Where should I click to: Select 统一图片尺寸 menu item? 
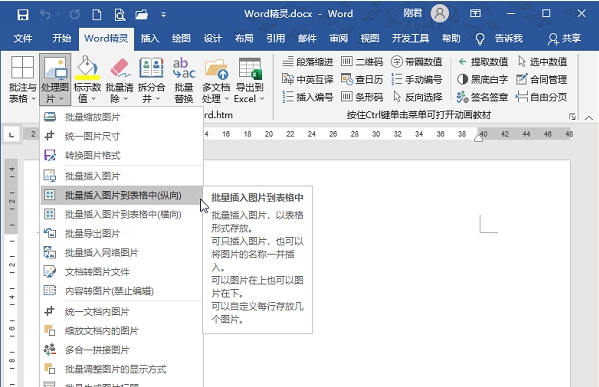point(121,136)
